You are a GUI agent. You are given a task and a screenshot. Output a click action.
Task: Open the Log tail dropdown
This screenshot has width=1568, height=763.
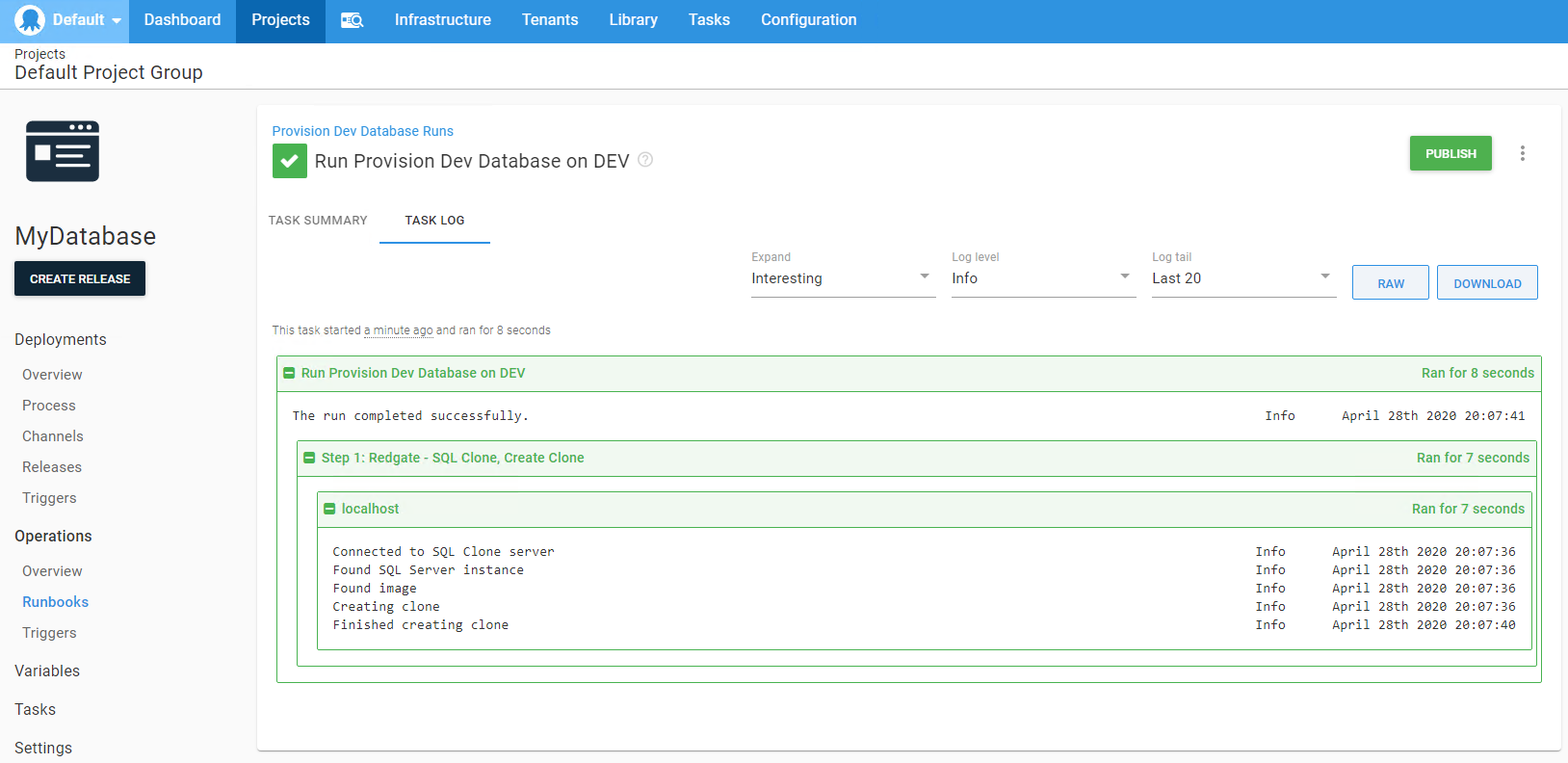(1242, 278)
